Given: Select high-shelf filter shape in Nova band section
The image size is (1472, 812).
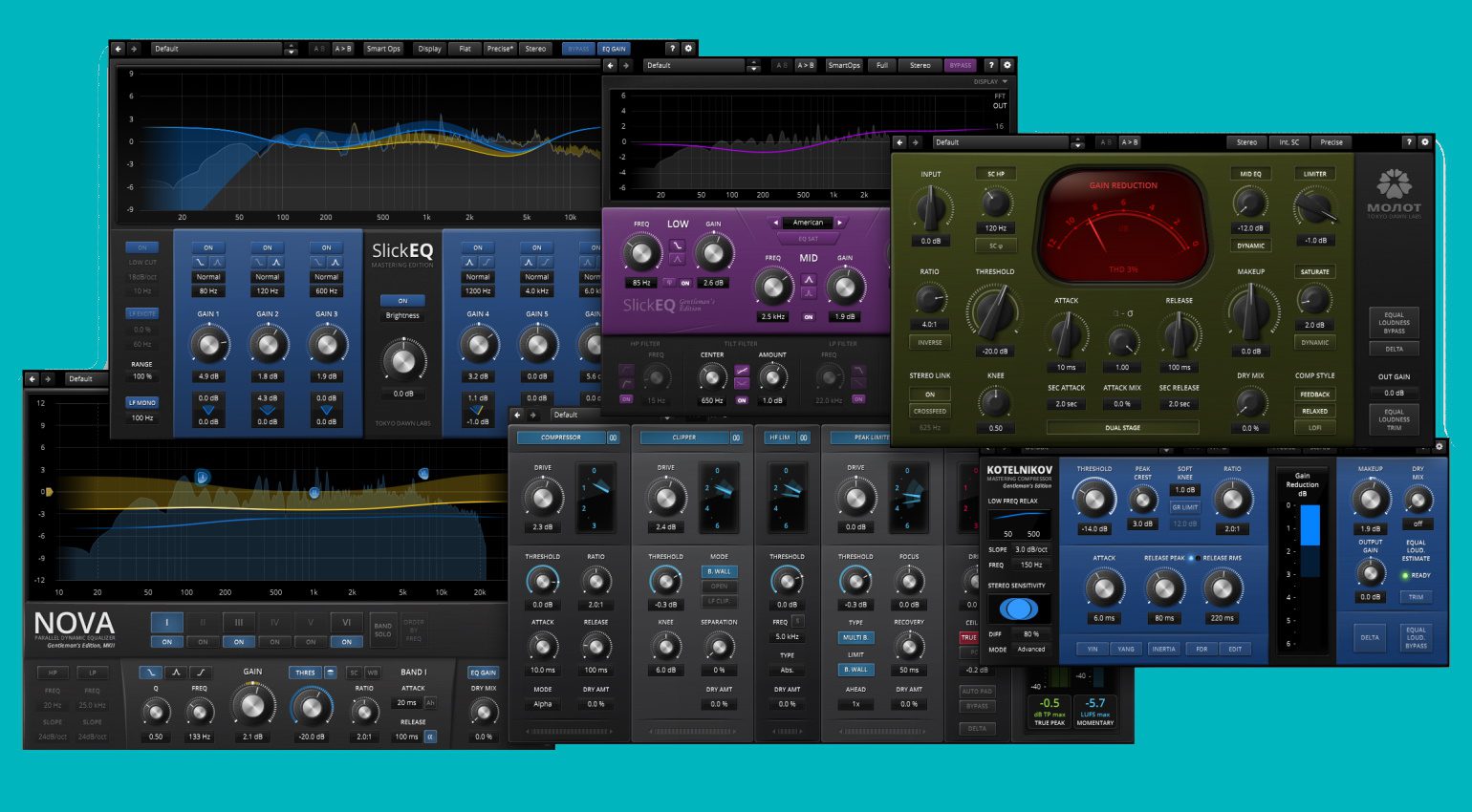Looking at the screenshot, I should 201,673.
